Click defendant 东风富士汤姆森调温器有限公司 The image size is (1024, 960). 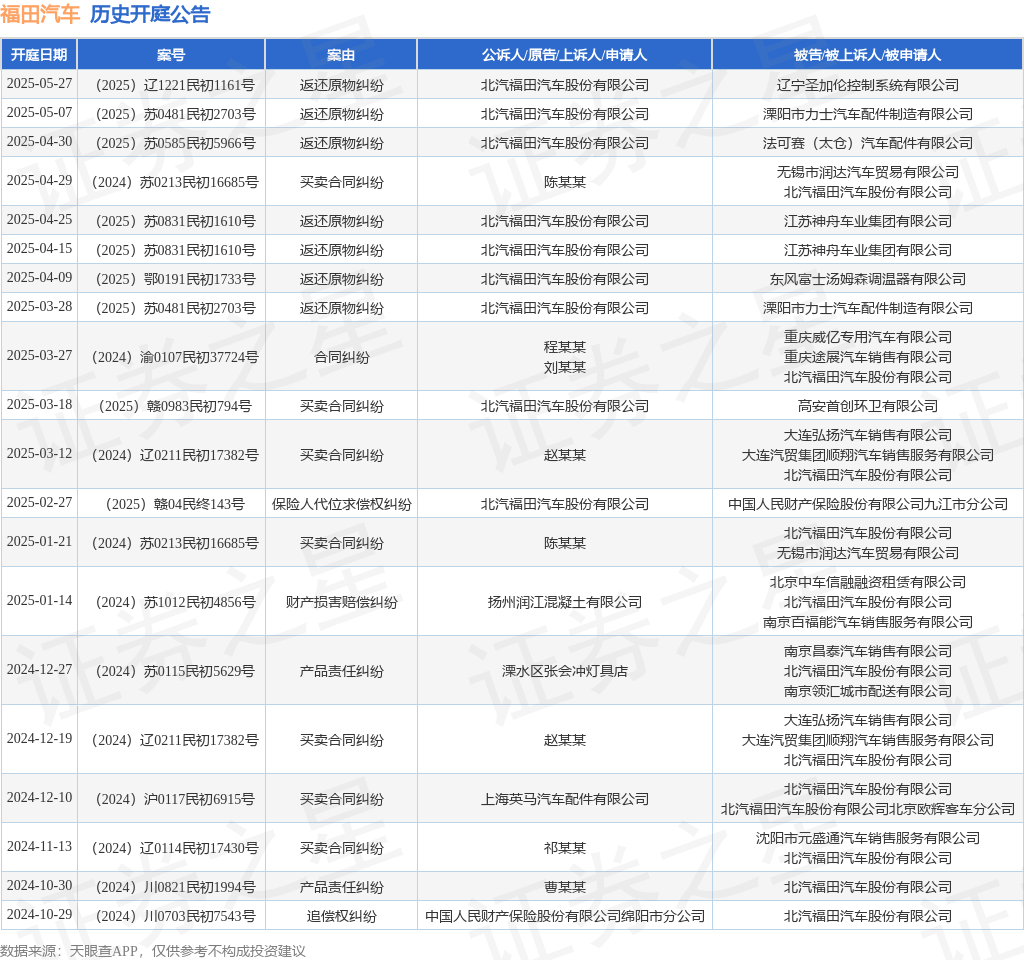tap(867, 279)
